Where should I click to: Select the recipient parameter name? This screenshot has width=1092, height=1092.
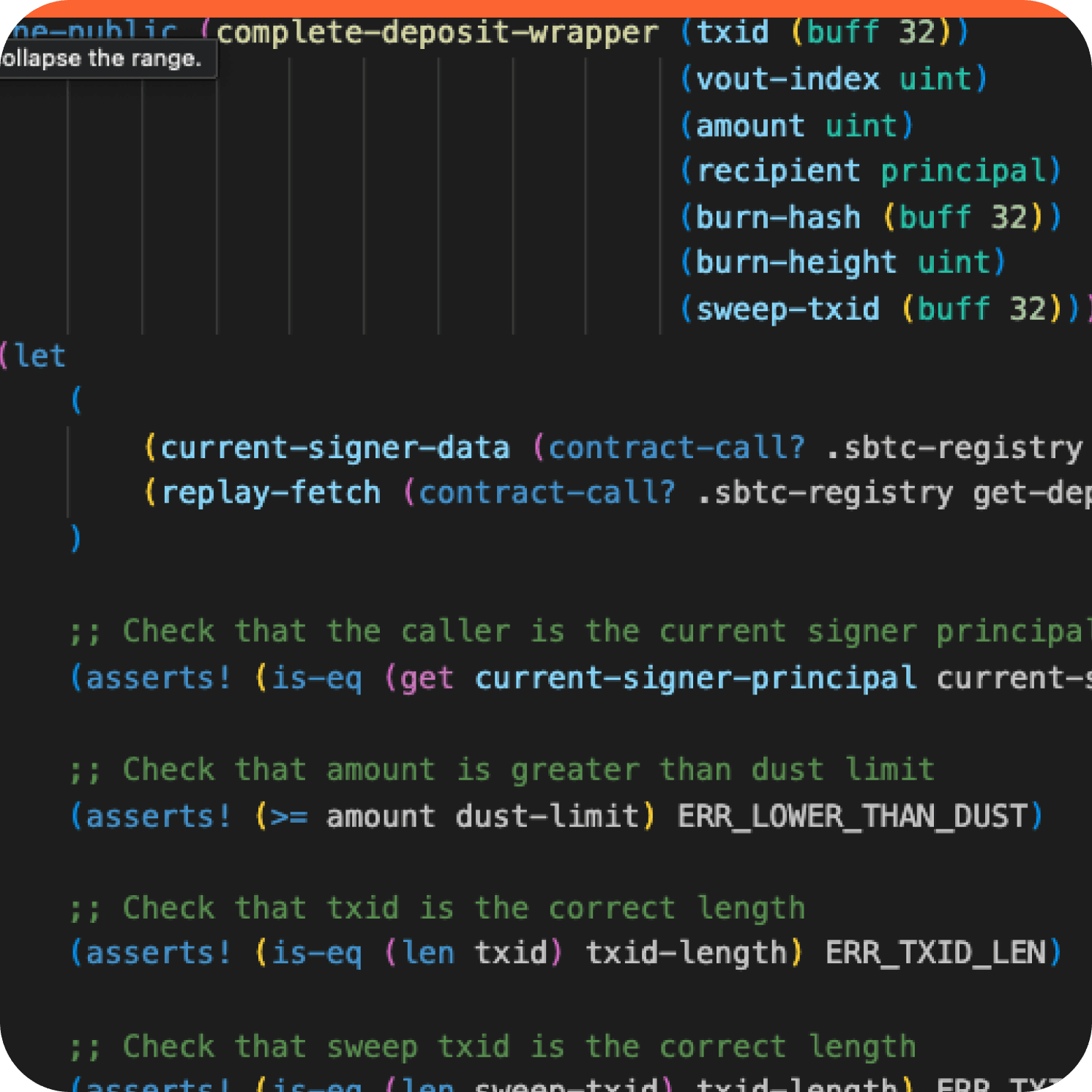click(x=778, y=171)
